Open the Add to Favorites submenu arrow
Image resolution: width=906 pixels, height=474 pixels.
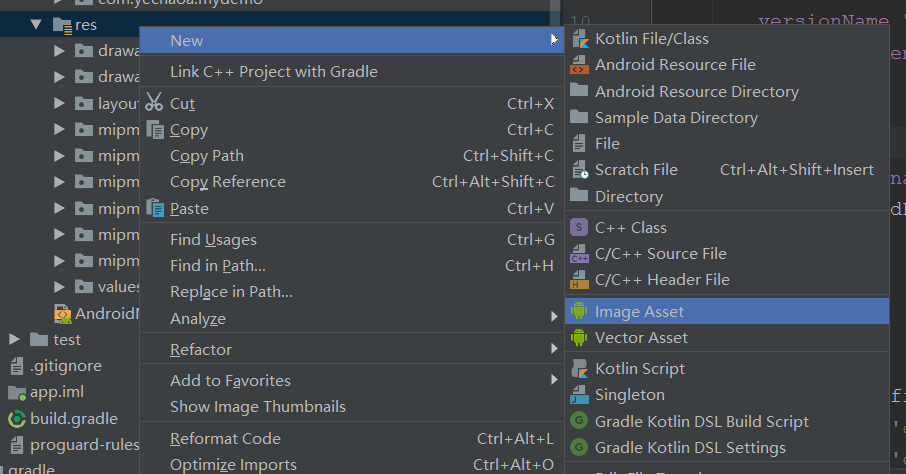point(554,379)
